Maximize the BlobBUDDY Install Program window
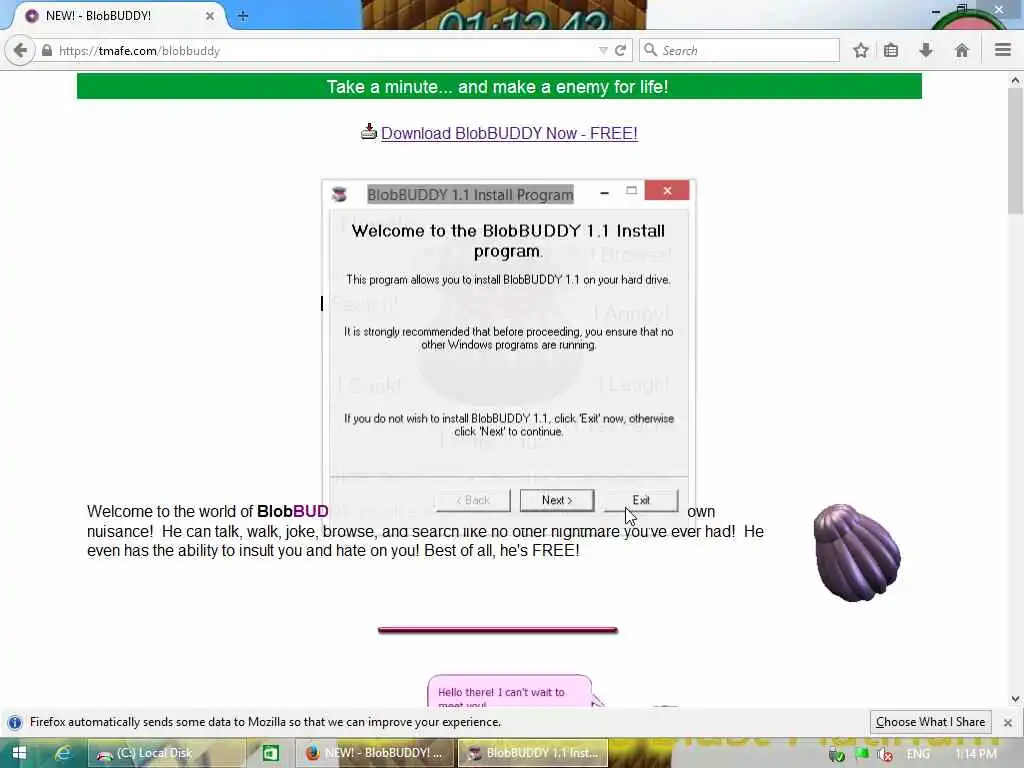Image resolution: width=1024 pixels, height=768 pixels. coord(631,191)
